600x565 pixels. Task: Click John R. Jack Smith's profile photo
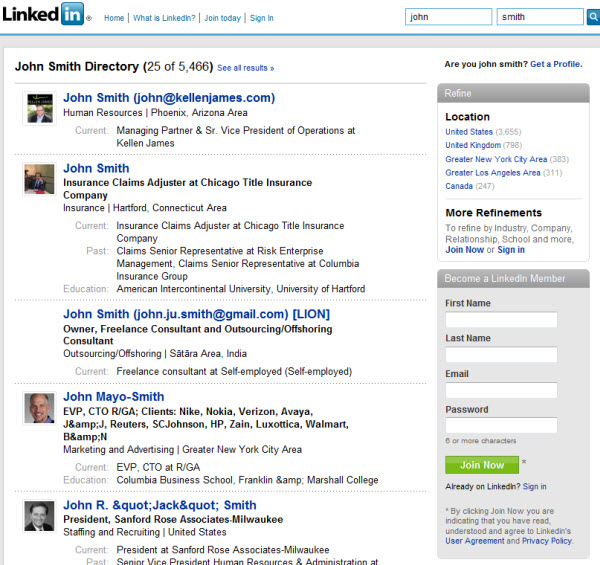tap(40, 516)
